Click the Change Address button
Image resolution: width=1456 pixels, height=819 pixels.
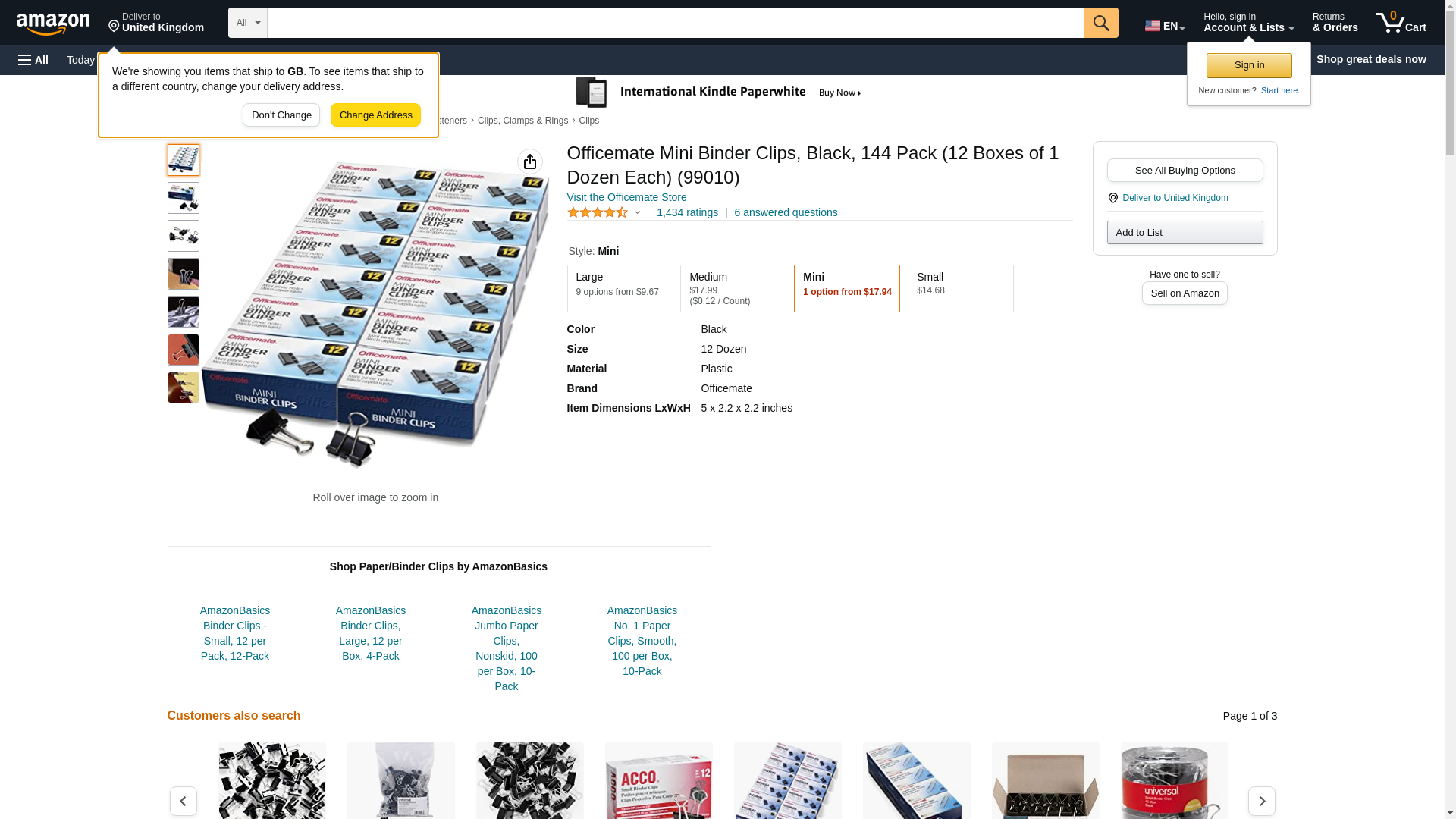[x=375, y=115]
